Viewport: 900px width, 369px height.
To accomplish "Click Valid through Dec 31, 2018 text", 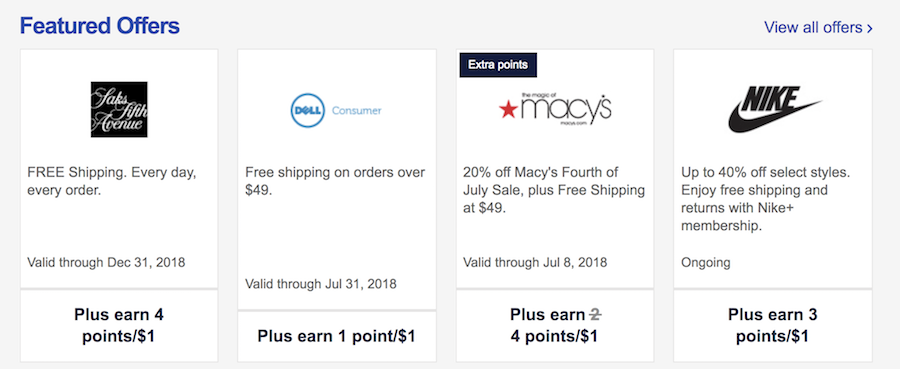I will tap(106, 263).
